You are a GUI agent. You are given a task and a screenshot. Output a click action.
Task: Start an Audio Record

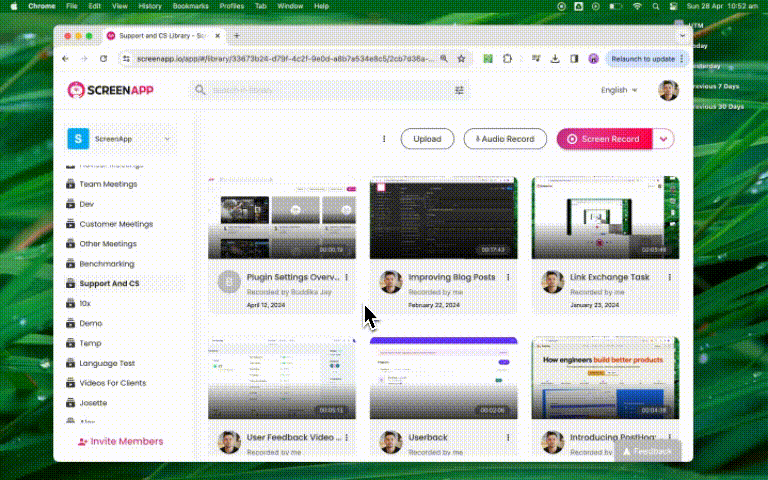point(505,139)
